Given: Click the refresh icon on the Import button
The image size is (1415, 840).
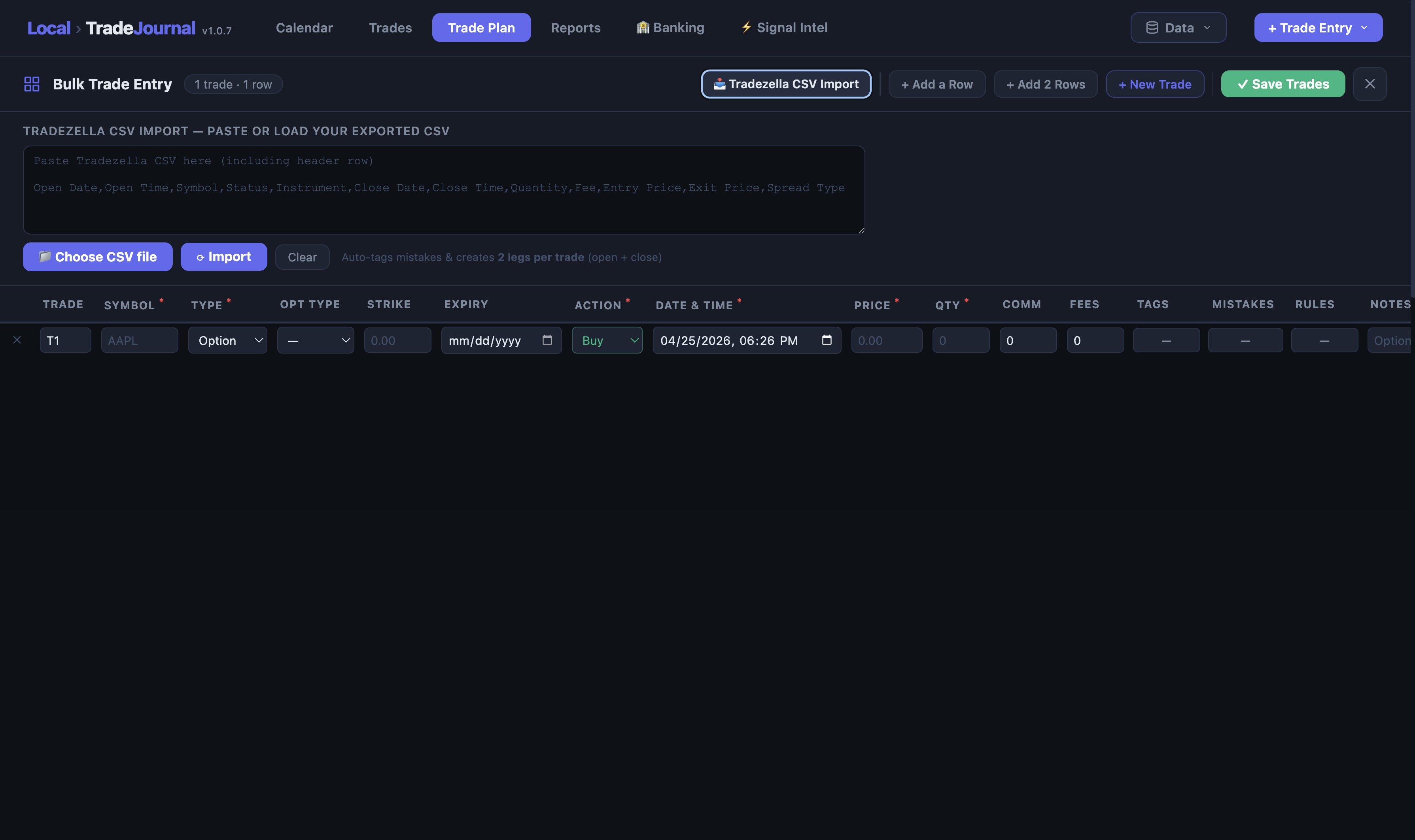Looking at the screenshot, I should coord(202,256).
